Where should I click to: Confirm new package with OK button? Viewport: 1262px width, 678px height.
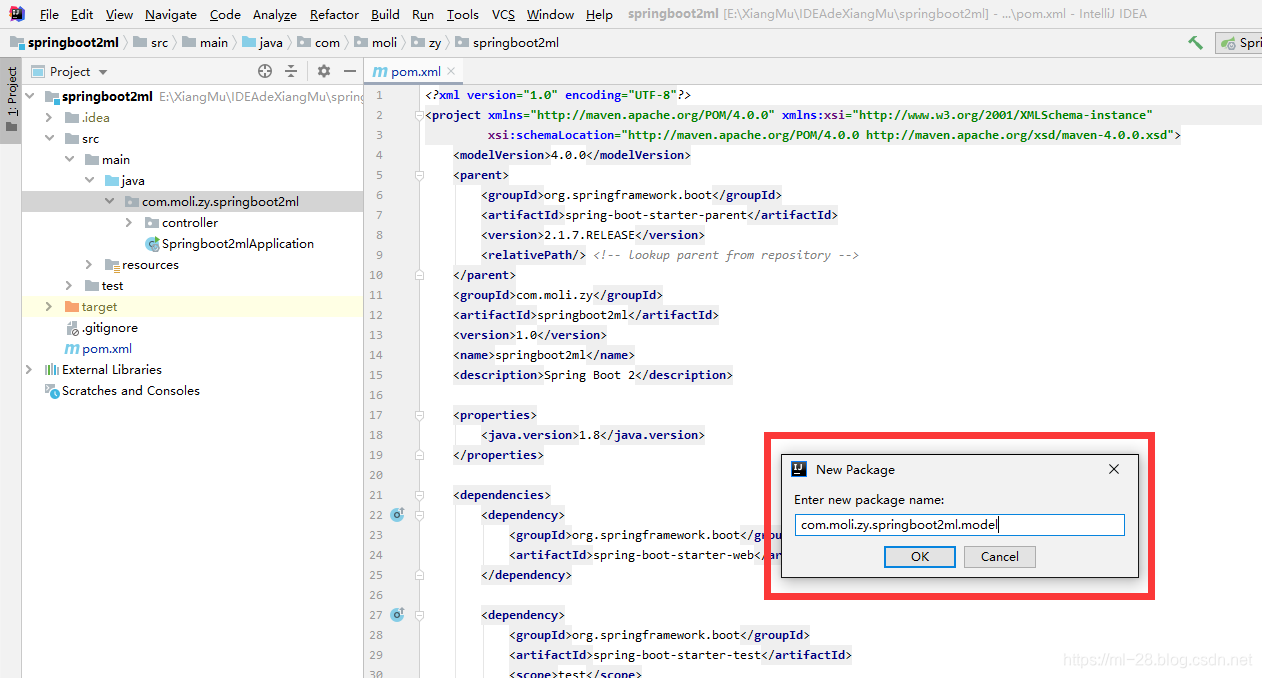click(x=920, y=557)
